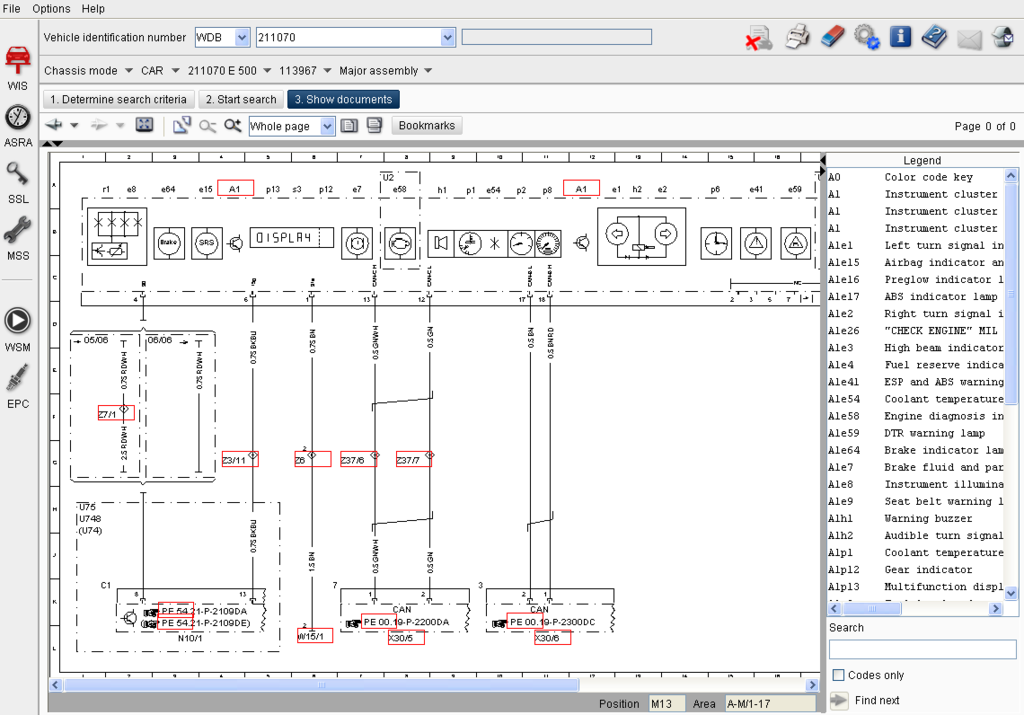
Task: Click the Position field showing M13
Action: coord(667,704)
